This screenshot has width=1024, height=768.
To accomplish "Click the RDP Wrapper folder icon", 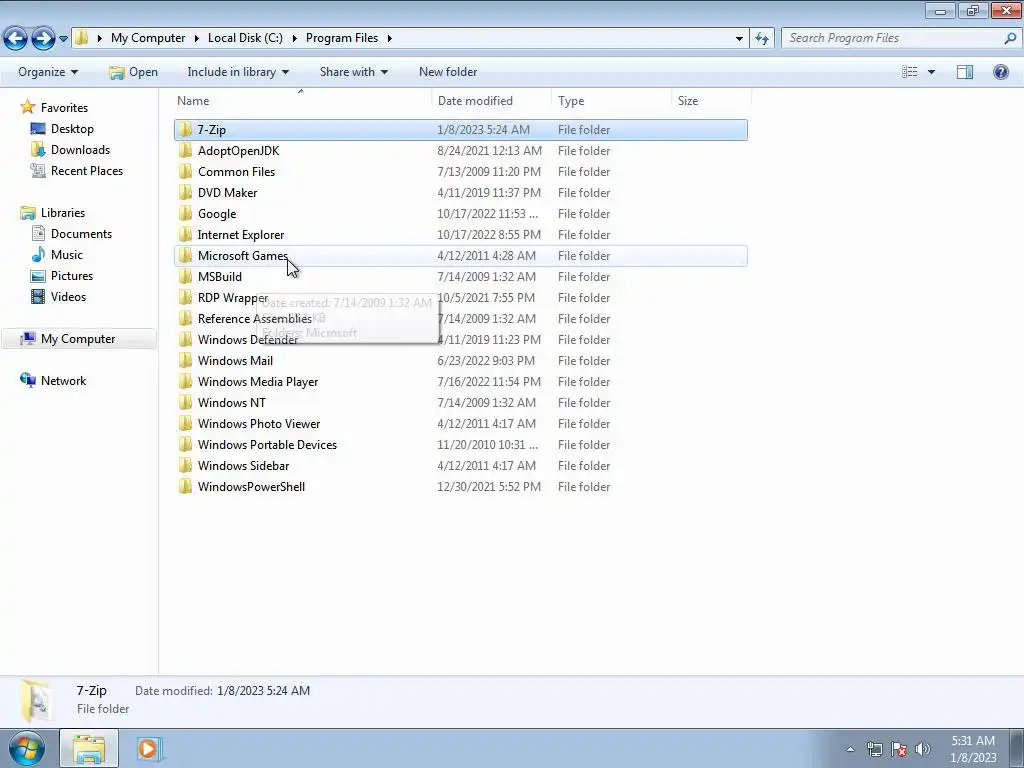I will (185, 297).
